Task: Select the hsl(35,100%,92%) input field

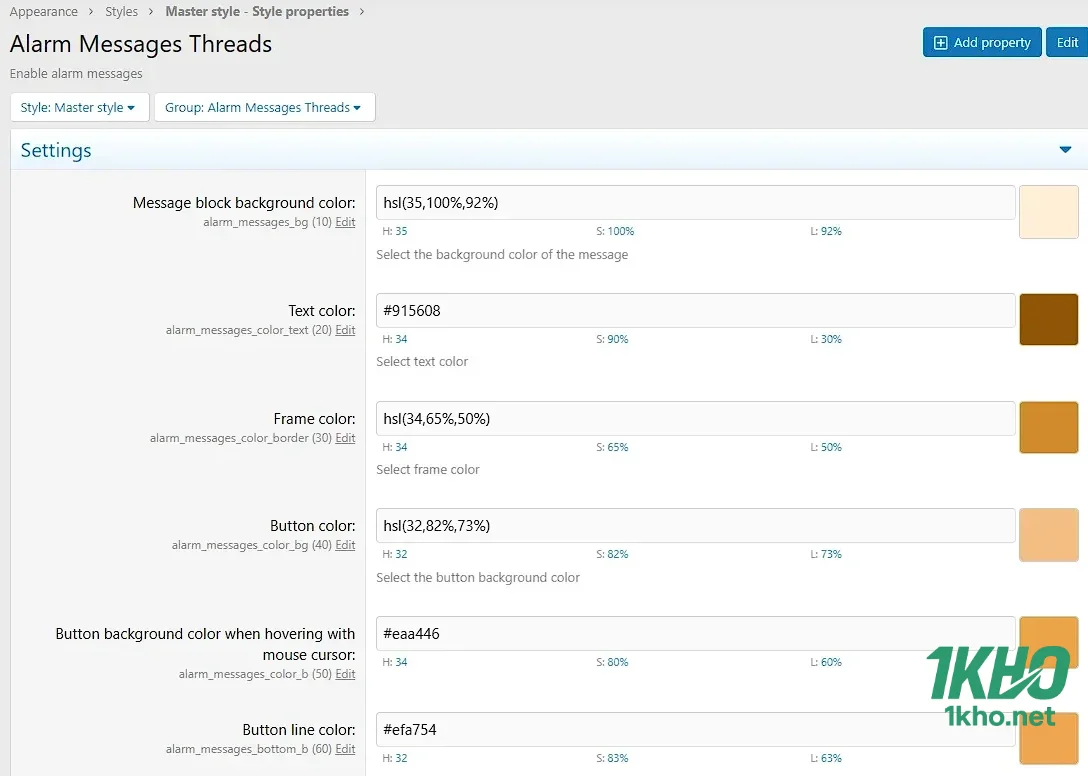Action: coord(694,202)
